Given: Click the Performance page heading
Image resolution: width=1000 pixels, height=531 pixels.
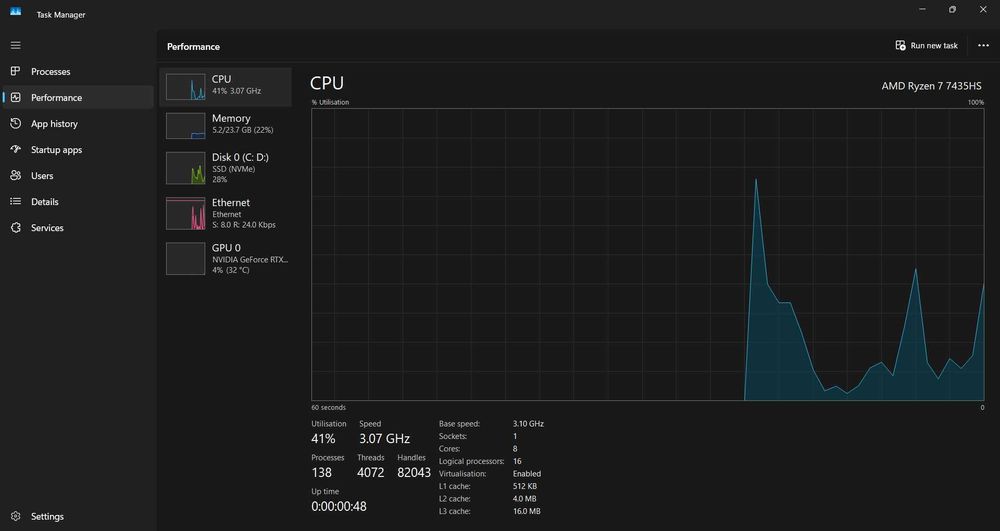Looking at the screenshot, I should [193, 47].
